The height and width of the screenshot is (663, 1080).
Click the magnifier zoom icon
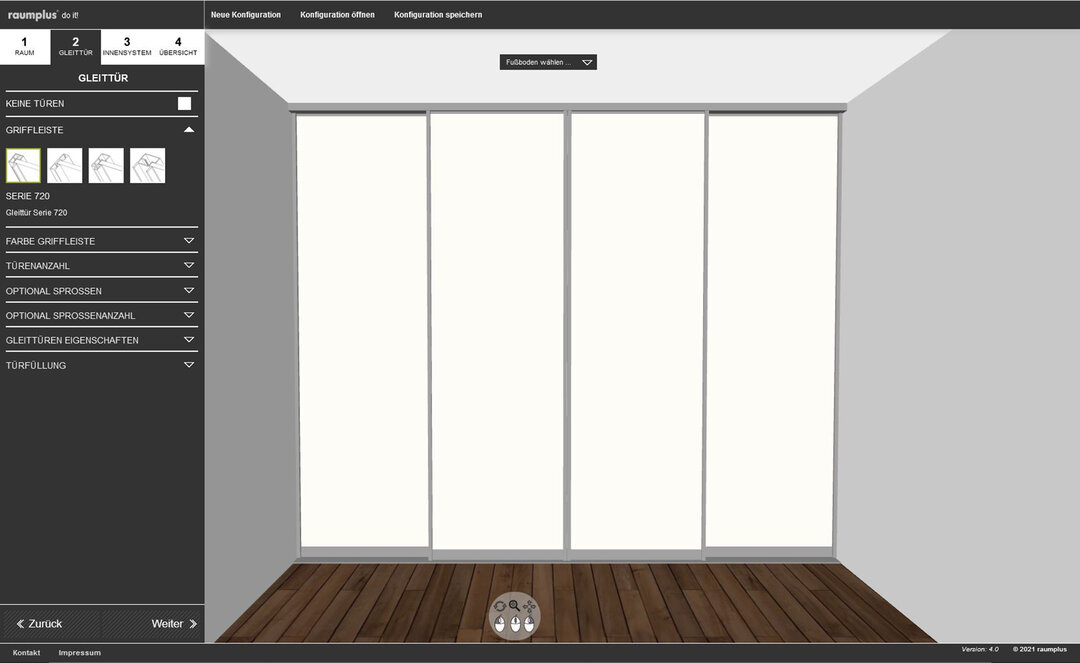point(515,606)
